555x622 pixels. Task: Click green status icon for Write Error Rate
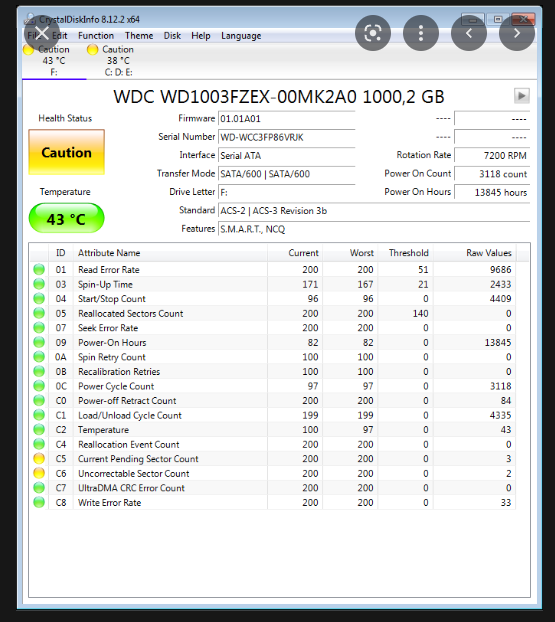[x=39, y=502]
